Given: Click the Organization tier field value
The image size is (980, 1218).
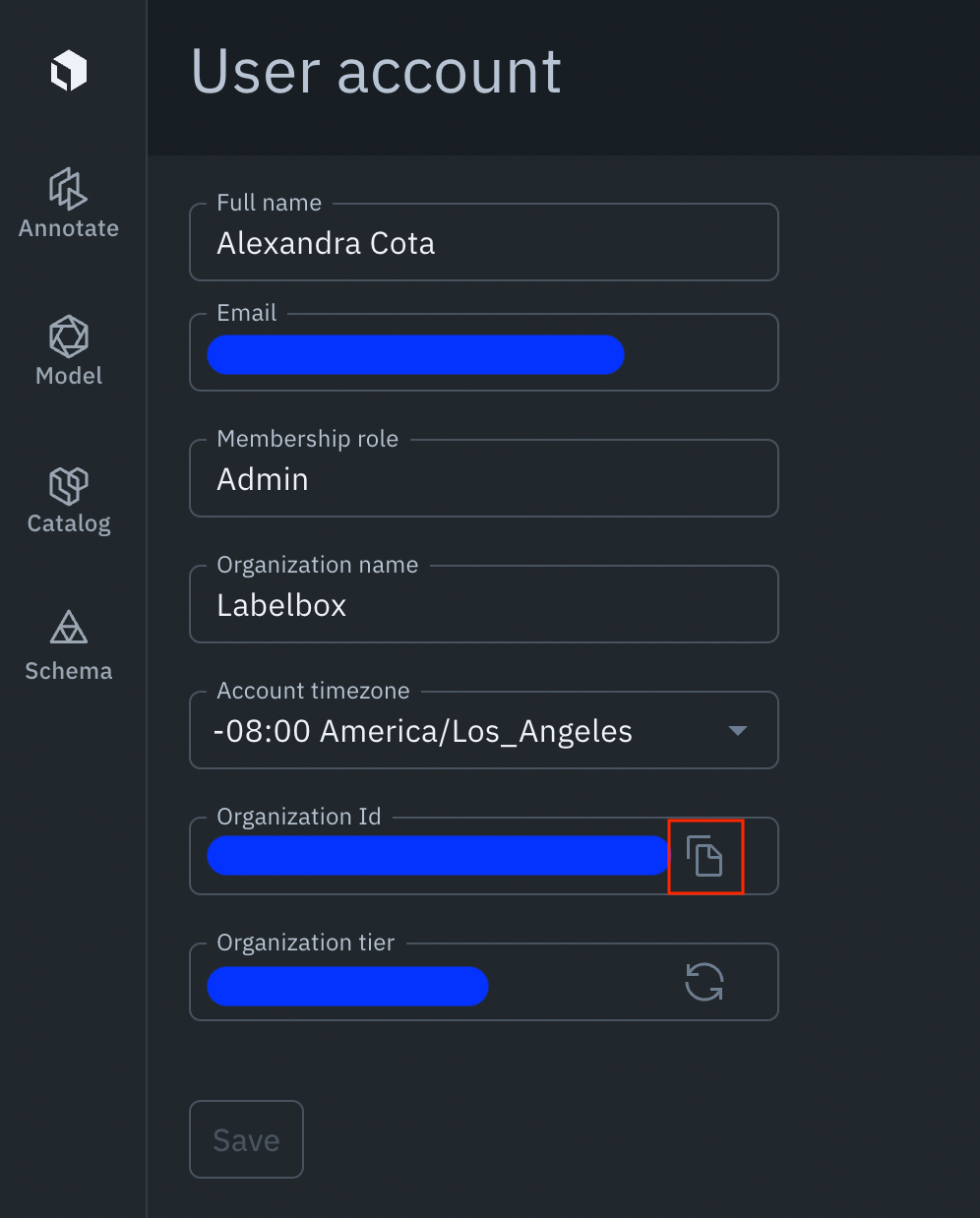Looking at the screenshot, I should [348, 986].
